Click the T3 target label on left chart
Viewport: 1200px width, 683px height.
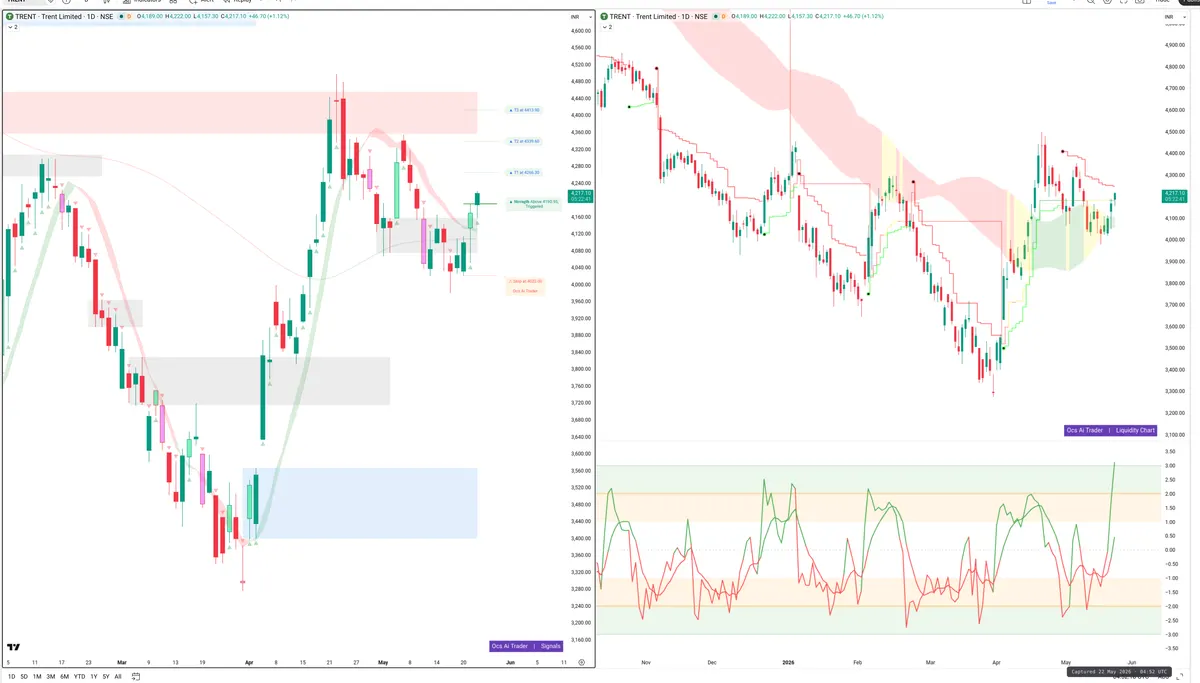point(524,110)
